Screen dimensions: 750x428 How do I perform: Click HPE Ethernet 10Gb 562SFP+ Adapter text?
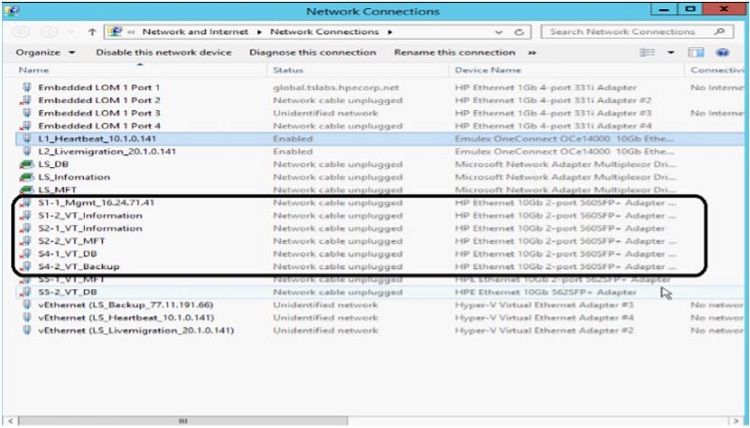(546, 292)
